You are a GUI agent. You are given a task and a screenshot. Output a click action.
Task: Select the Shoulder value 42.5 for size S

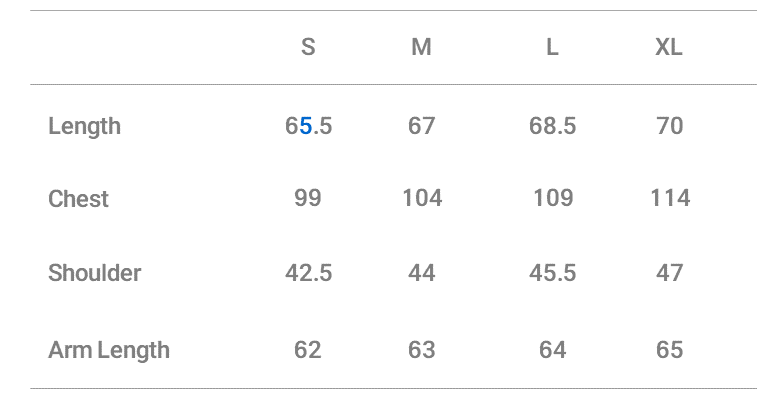[308, 273]
